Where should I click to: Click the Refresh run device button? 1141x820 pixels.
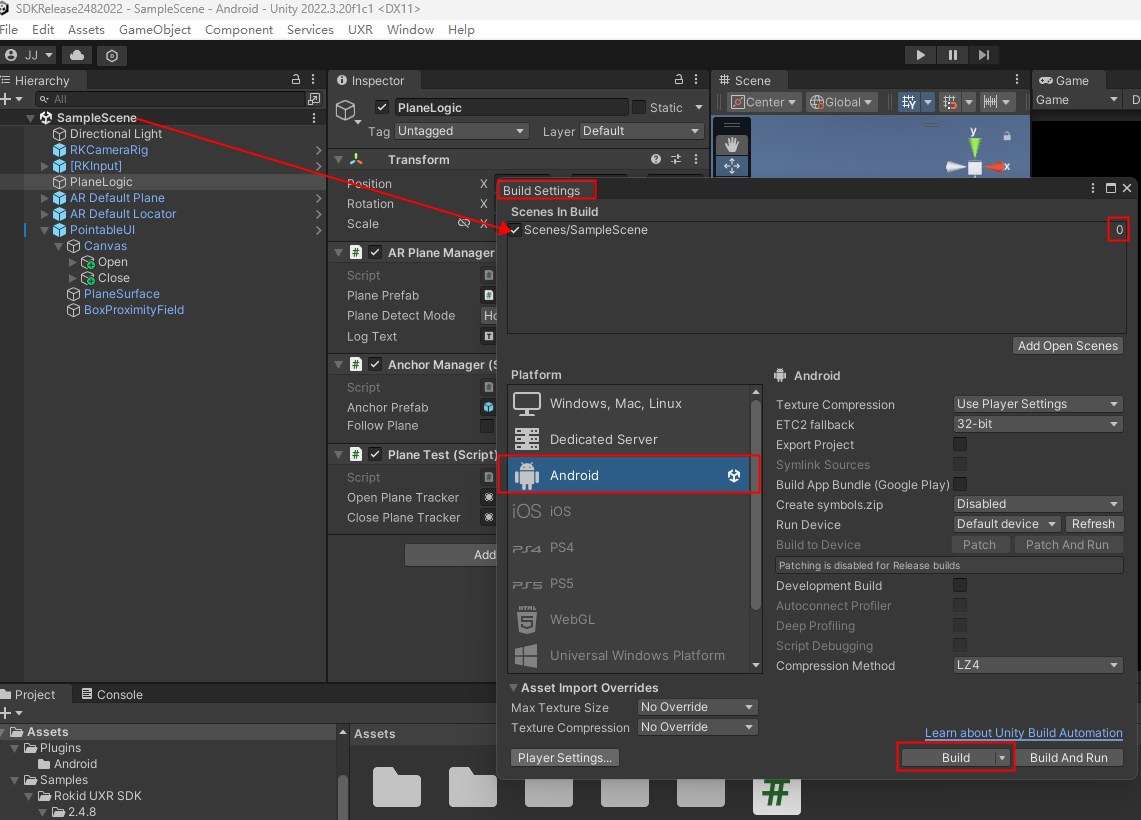[1093, 524]
